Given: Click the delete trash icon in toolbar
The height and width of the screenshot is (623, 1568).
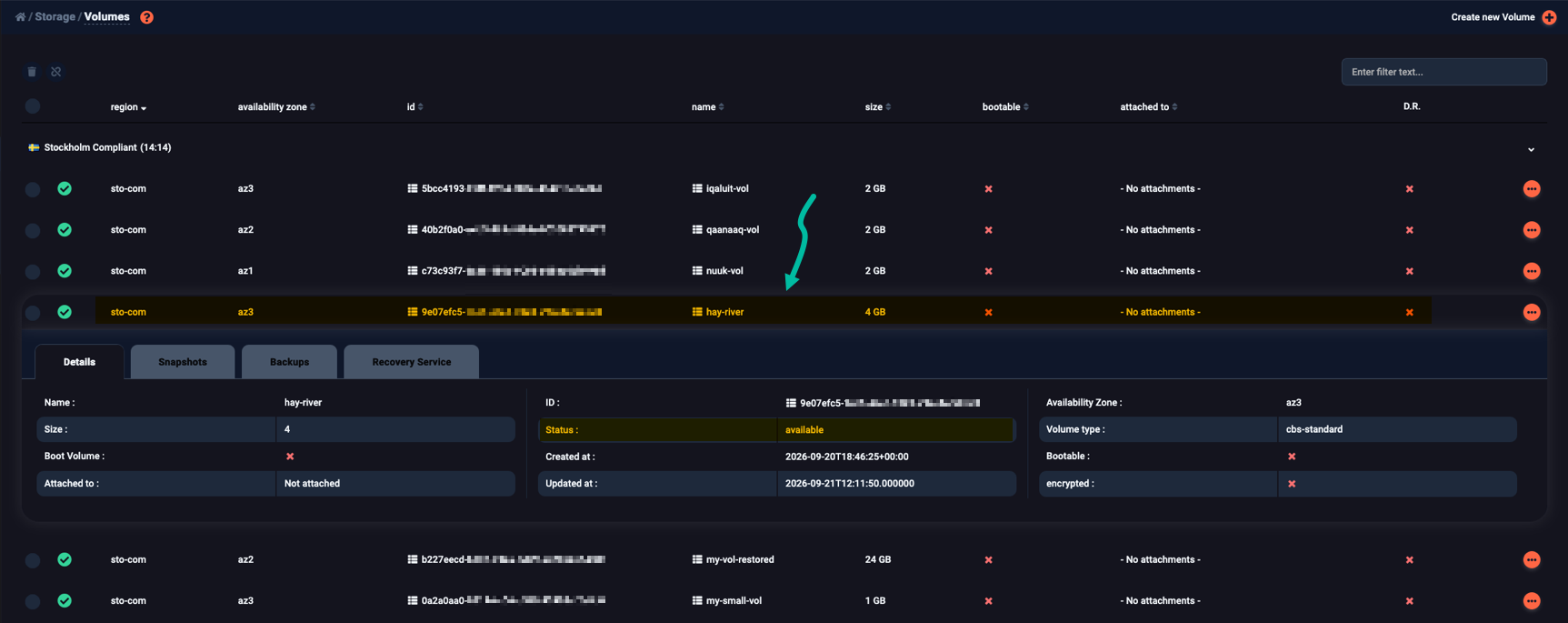Looking at the screenshot, I should (32, 72).
